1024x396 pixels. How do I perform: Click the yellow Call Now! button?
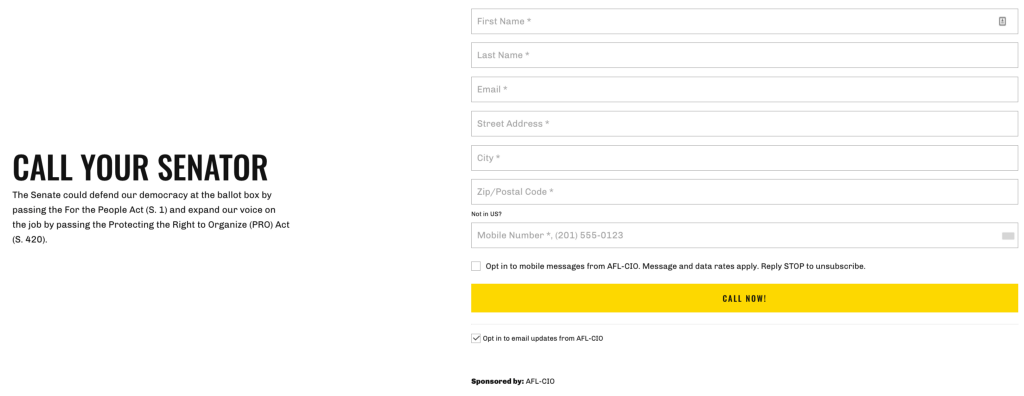744,299
